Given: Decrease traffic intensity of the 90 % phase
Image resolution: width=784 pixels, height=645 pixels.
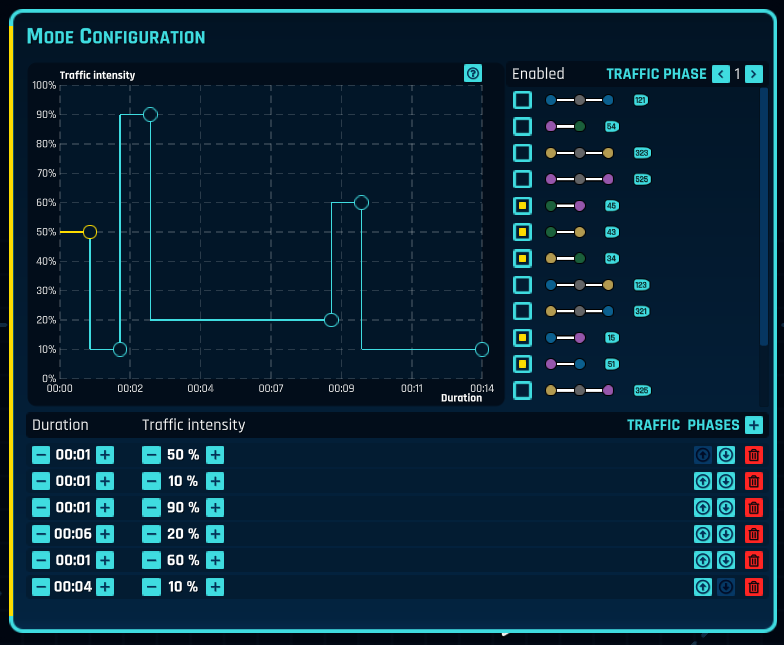Looking at the screenshot, I should pyautogui.click(x=151, y=507).
